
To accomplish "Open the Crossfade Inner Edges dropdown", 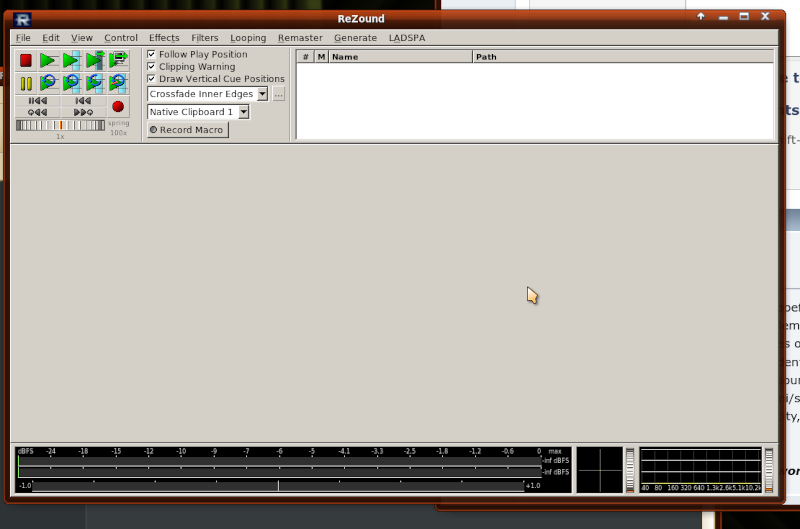I will (262, 94).
